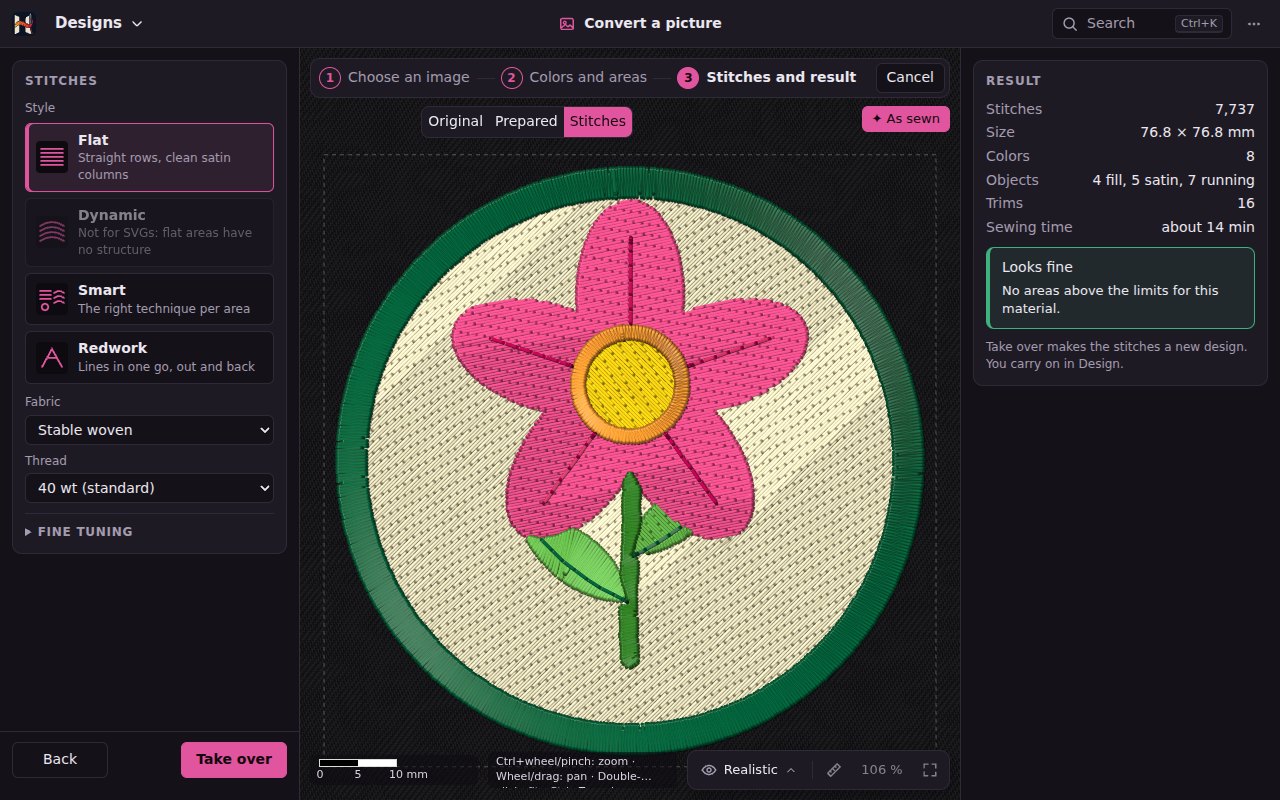This screenshot has width=1280, height=800.
Task: Switch to the Prepared view tab
Action: coord(526,121)
